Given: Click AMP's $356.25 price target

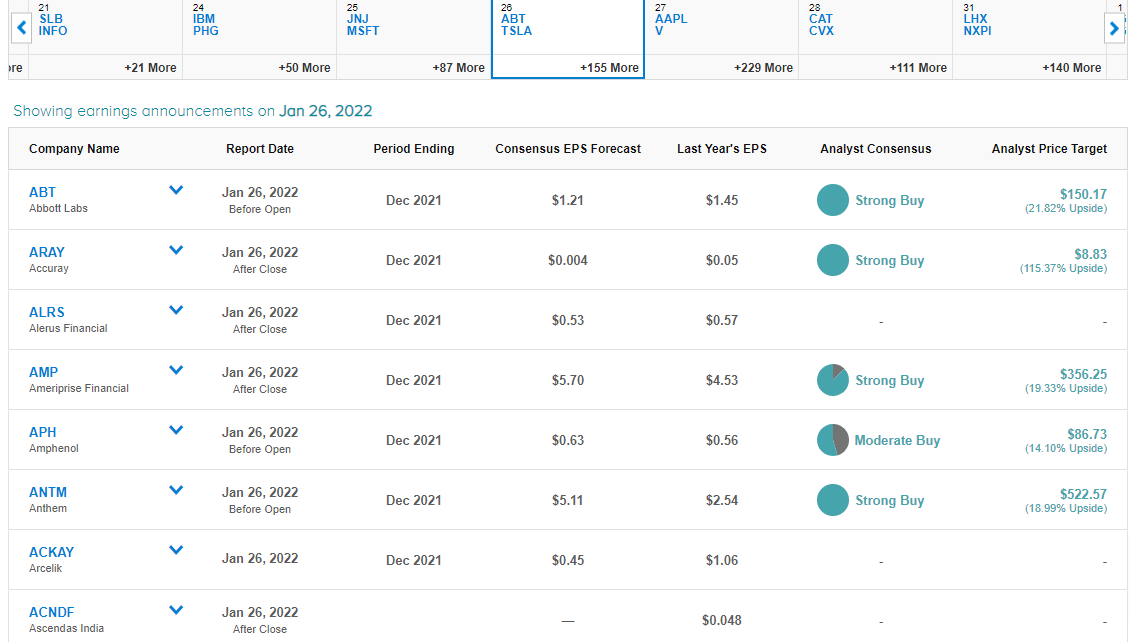Looking at the screenshot, I should click(x=1083, y=373).
